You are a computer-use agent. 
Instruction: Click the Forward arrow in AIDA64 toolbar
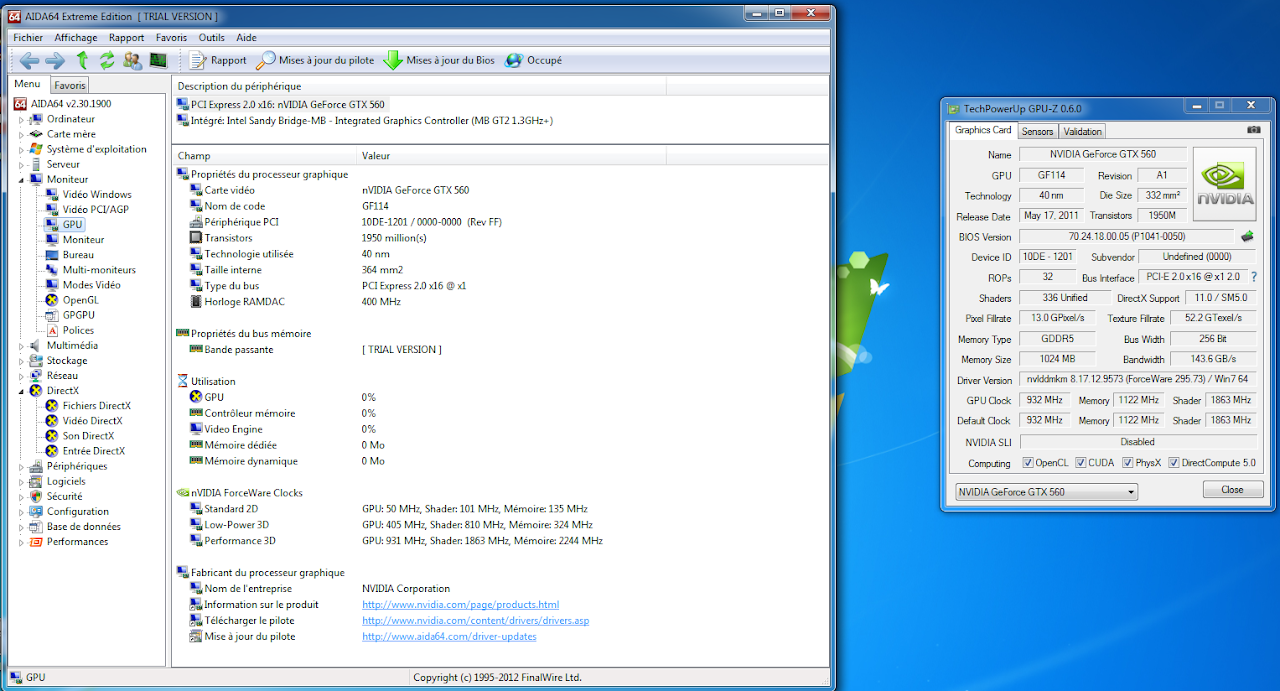[55, 60]
